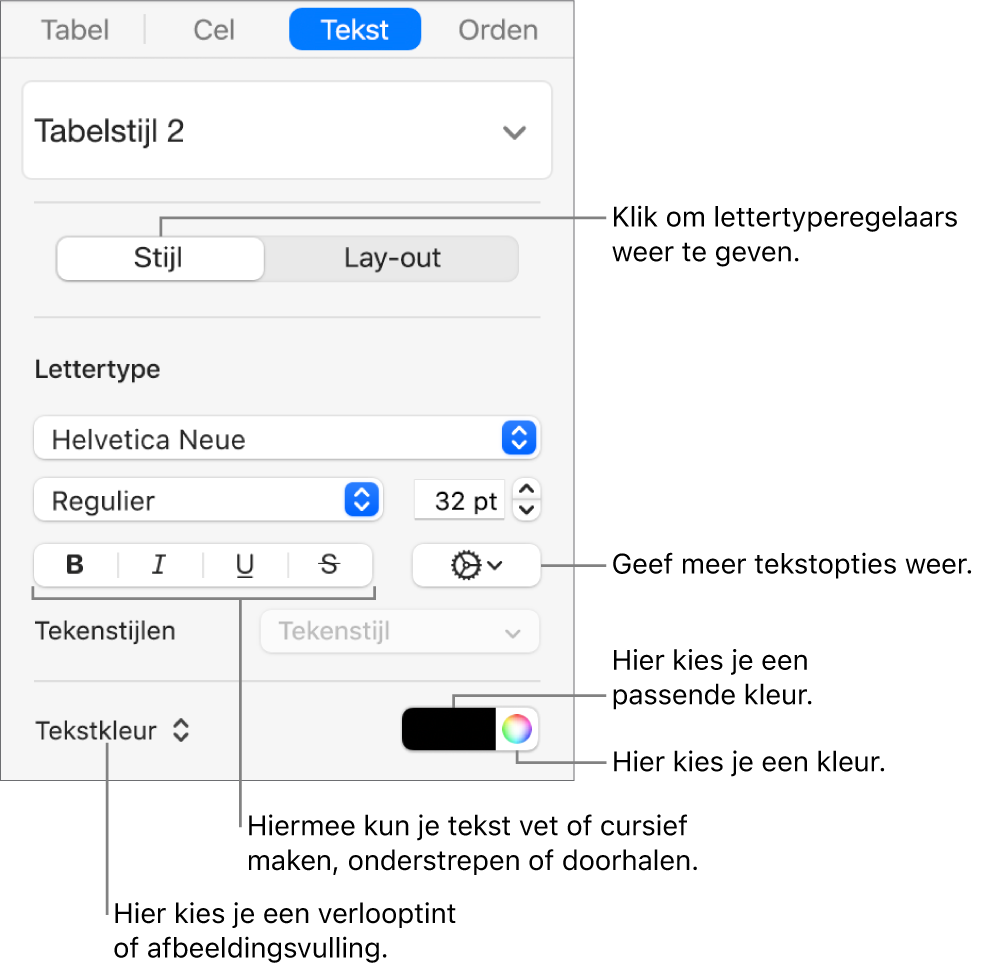Open the Tabelstijl 2 style menu
Image resolution: width=984 pixels, height=976 pixels.
point(287,130)
